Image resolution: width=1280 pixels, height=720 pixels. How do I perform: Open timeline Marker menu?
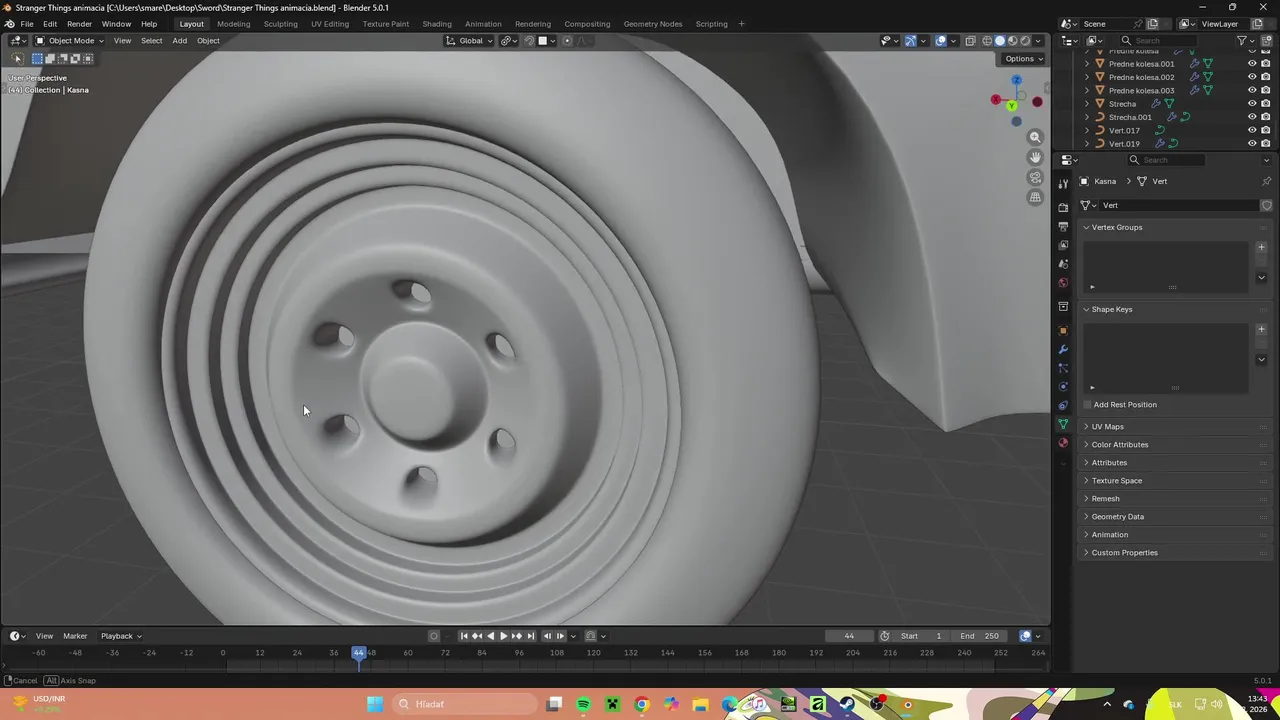[x=75, y=636]
